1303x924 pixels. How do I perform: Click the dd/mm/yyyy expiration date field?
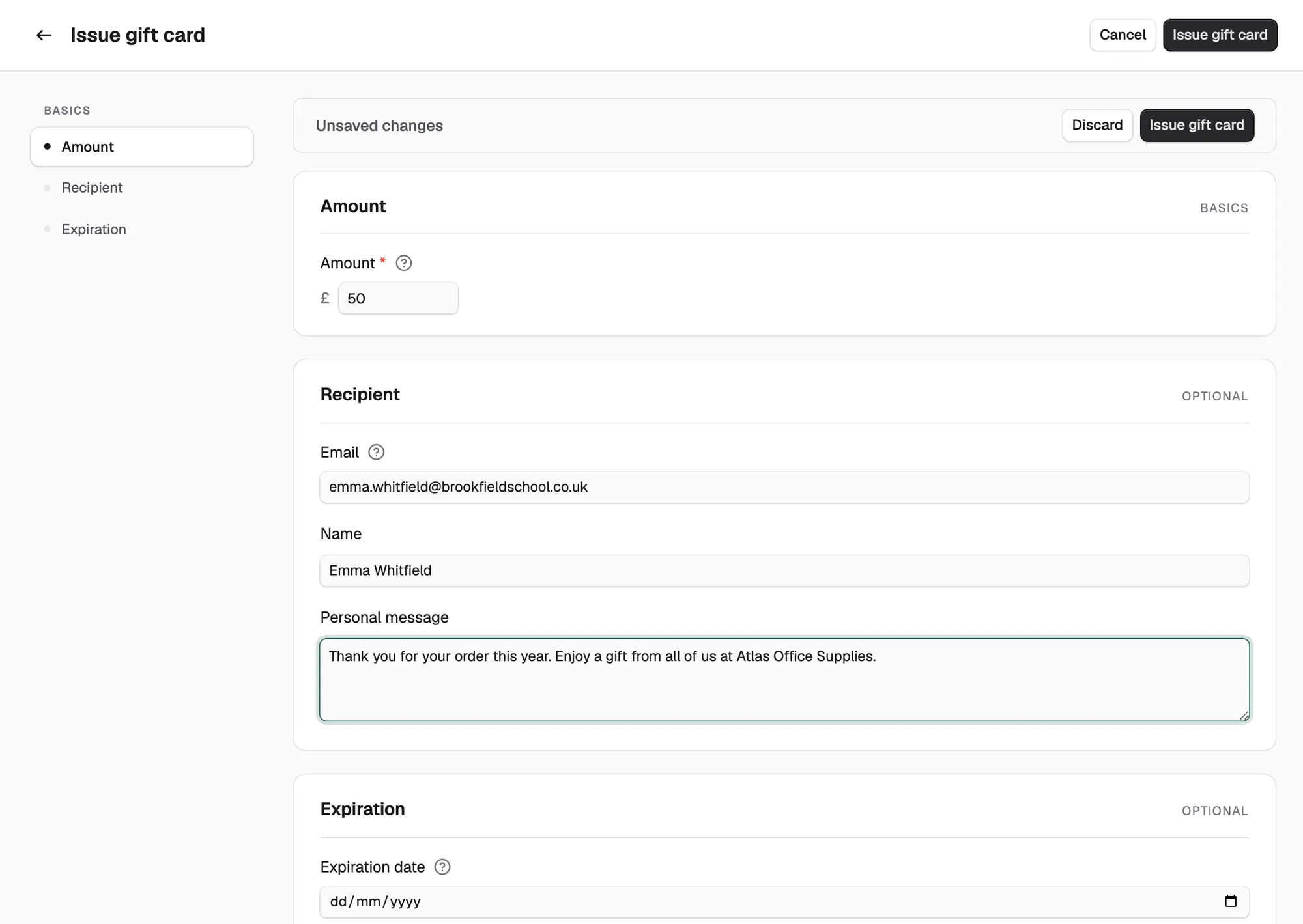tap(784, 902)
